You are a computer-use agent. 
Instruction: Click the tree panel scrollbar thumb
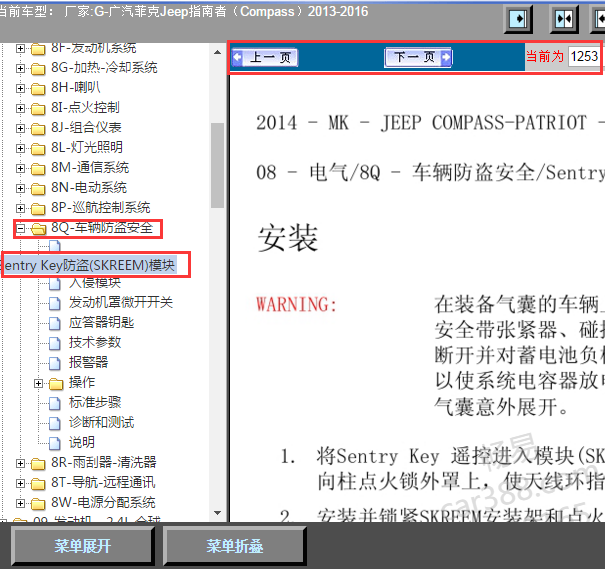(217, 166)
